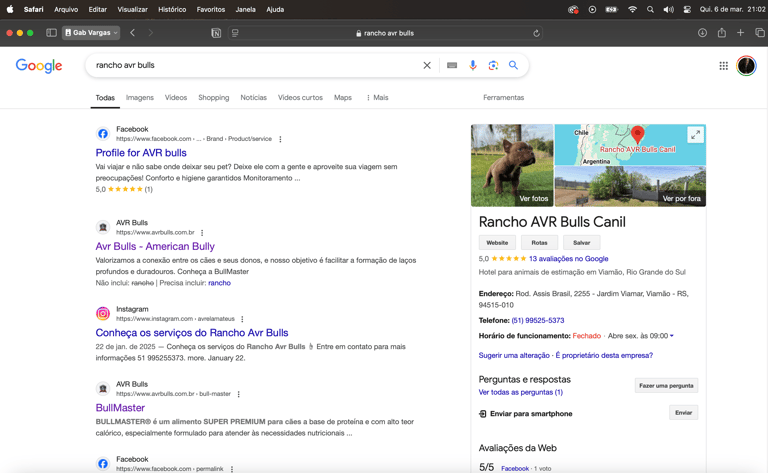Open the Reader view icon in address bar
The height and width of the screenshot is (473, 768).
(235, 33)
